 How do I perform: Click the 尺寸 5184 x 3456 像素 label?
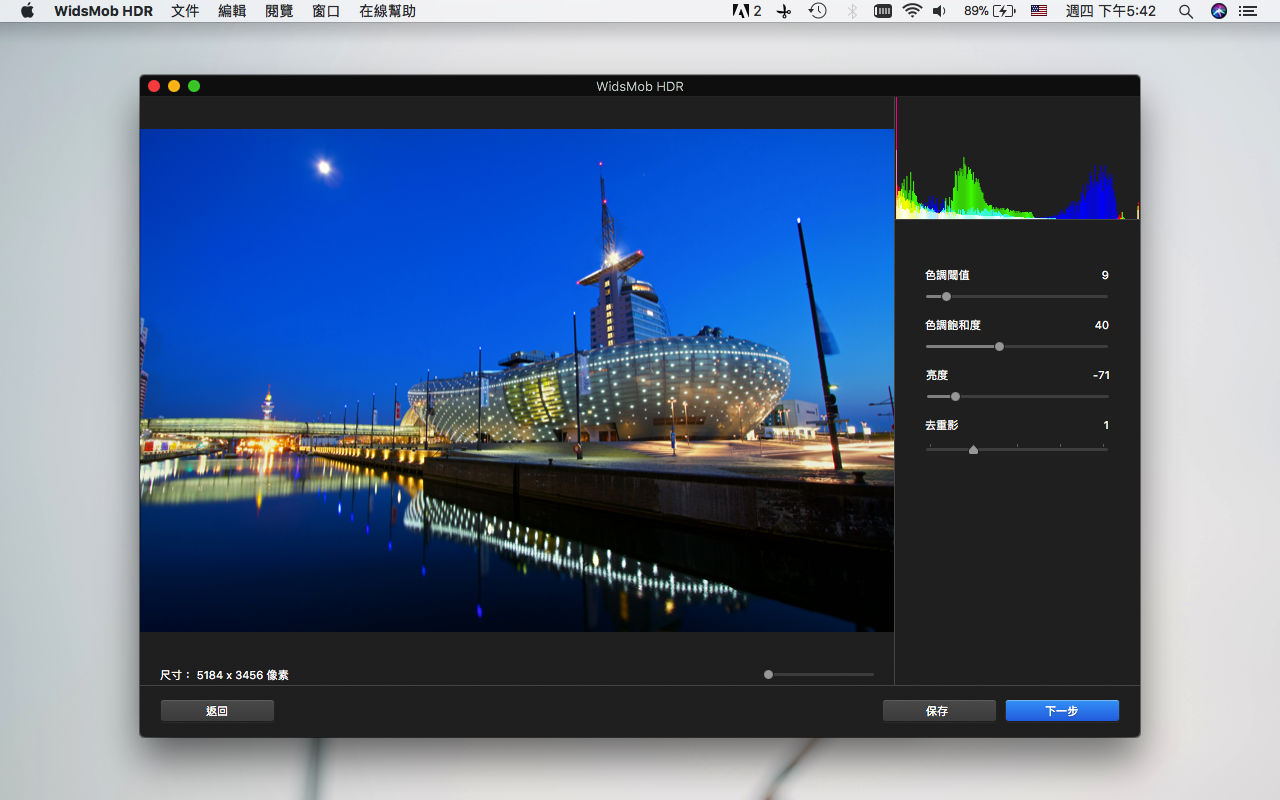225,675
